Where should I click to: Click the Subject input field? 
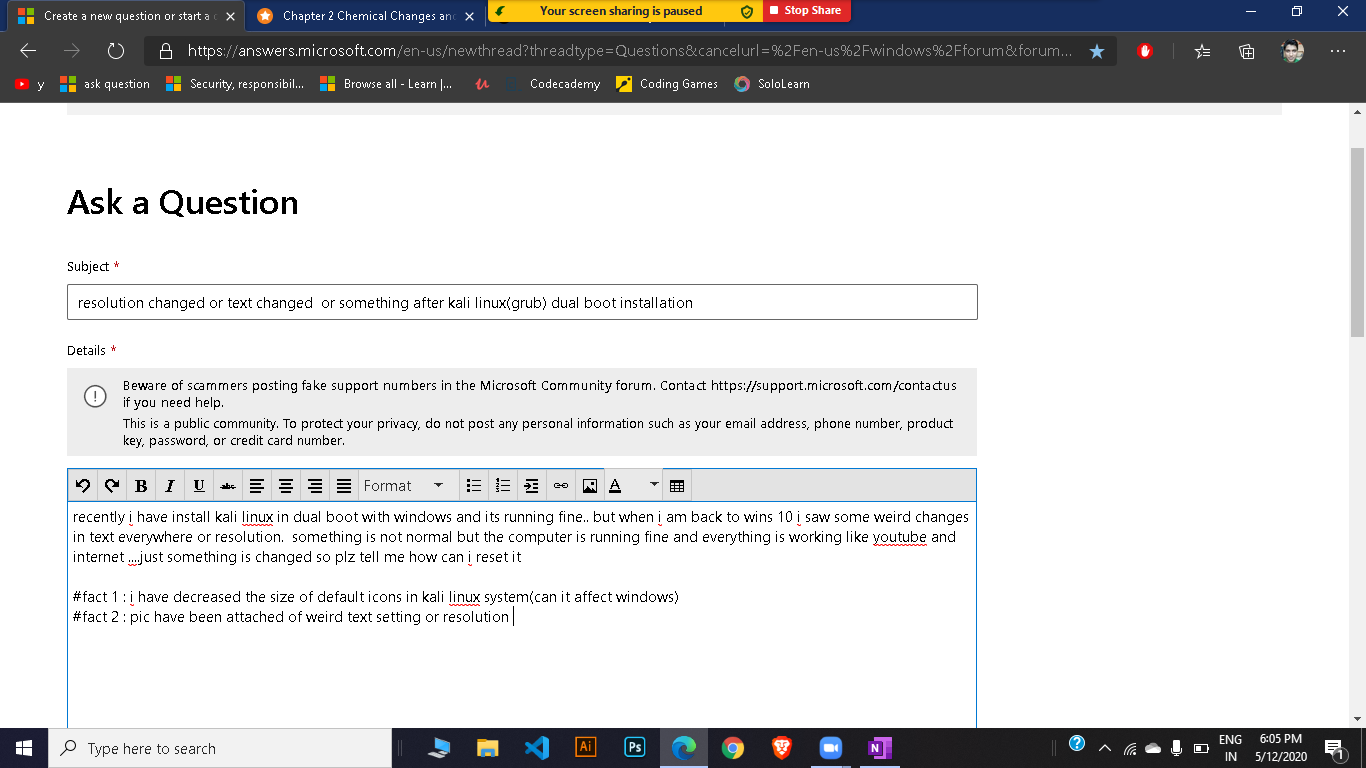coord(522,302)
